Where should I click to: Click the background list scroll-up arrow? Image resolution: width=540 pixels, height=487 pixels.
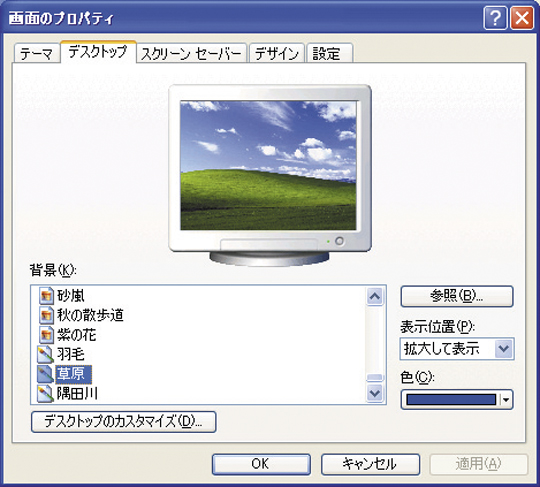tap(375, 296)
